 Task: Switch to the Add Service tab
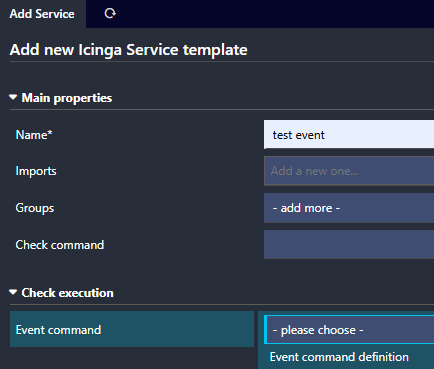tap(42, 14)
